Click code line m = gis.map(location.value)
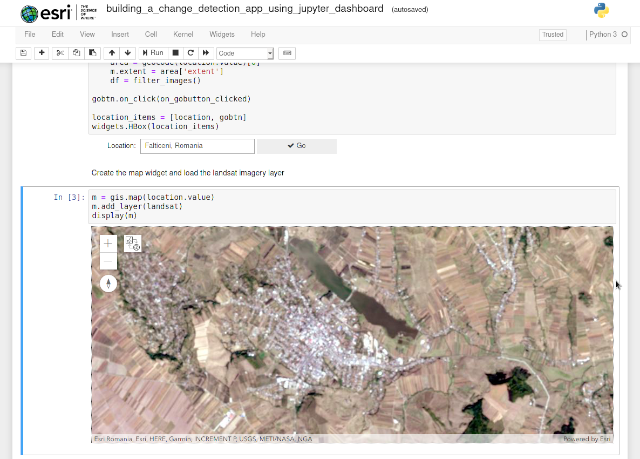 click(x=153, y=197)
